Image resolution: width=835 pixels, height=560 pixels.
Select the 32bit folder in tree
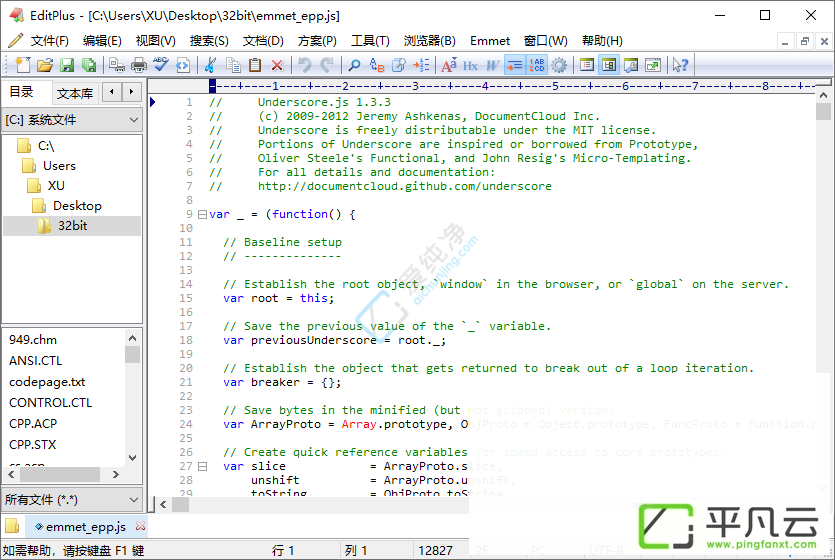[72, 226]
